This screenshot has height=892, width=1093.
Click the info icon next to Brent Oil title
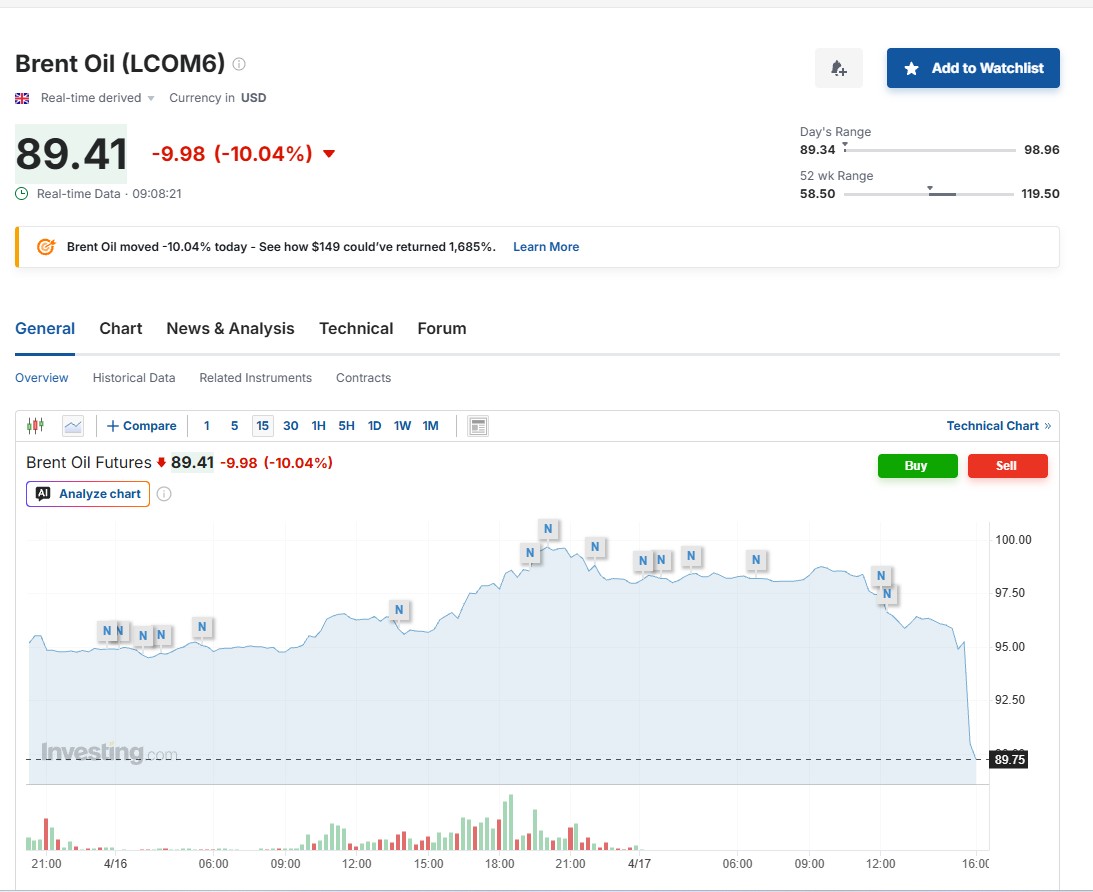pos(239,64)
